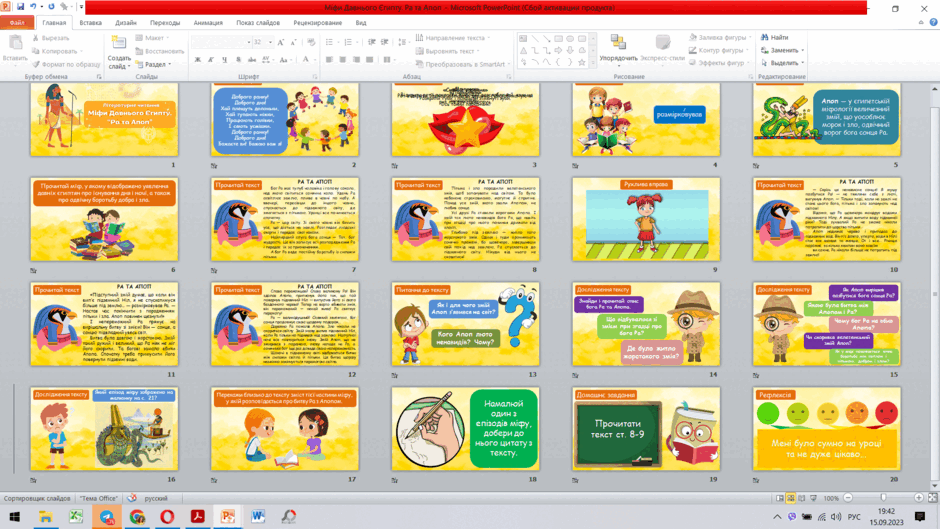Switch to the Переходы tab
This screenshot has height=529, width=940.
coord(165,22)
